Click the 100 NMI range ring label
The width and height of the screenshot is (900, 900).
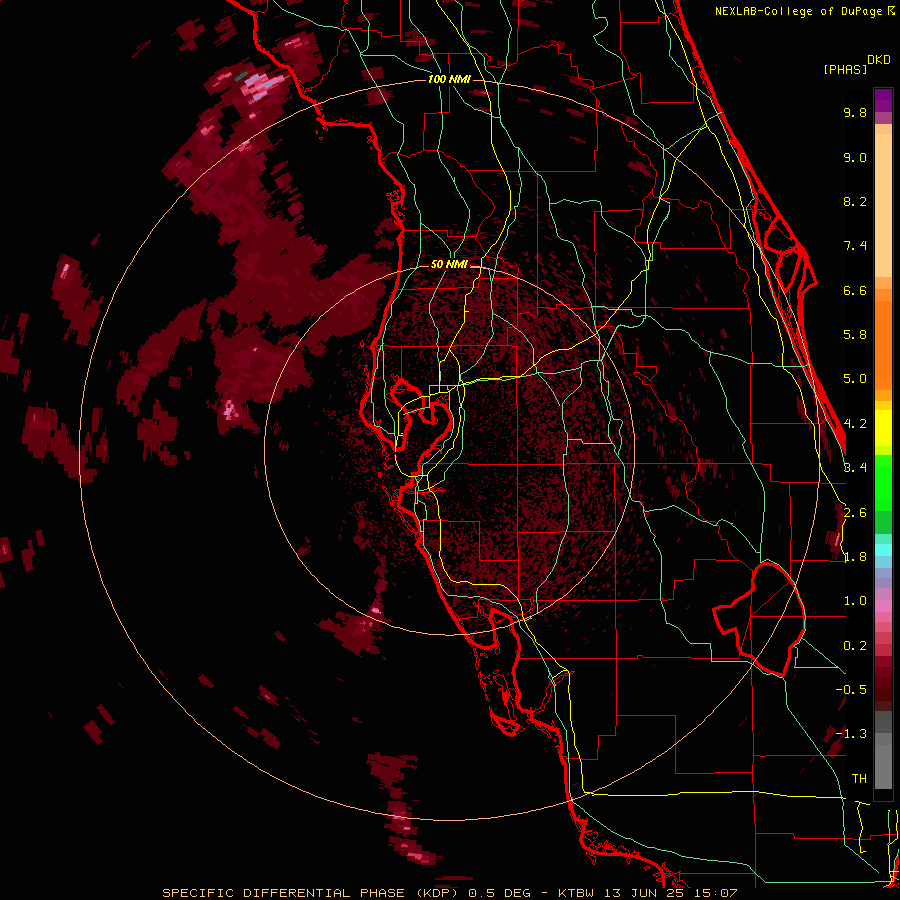(x=449, y=79)
